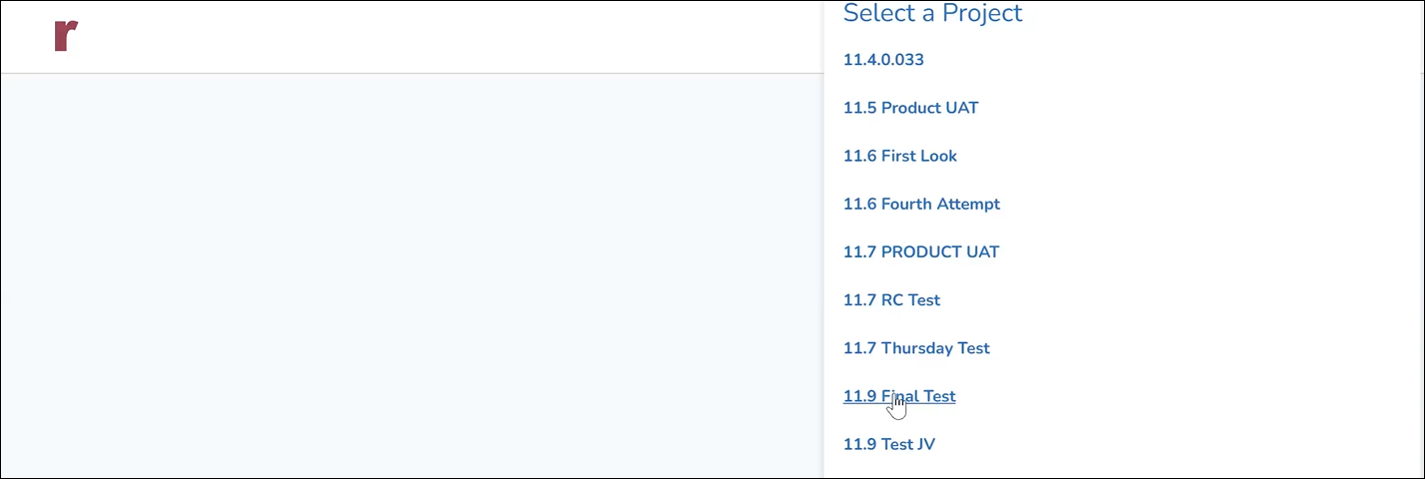The image size is (1425, 479).
Task: Go to home via the 'r' brand logo
Action: coord(66,35)
